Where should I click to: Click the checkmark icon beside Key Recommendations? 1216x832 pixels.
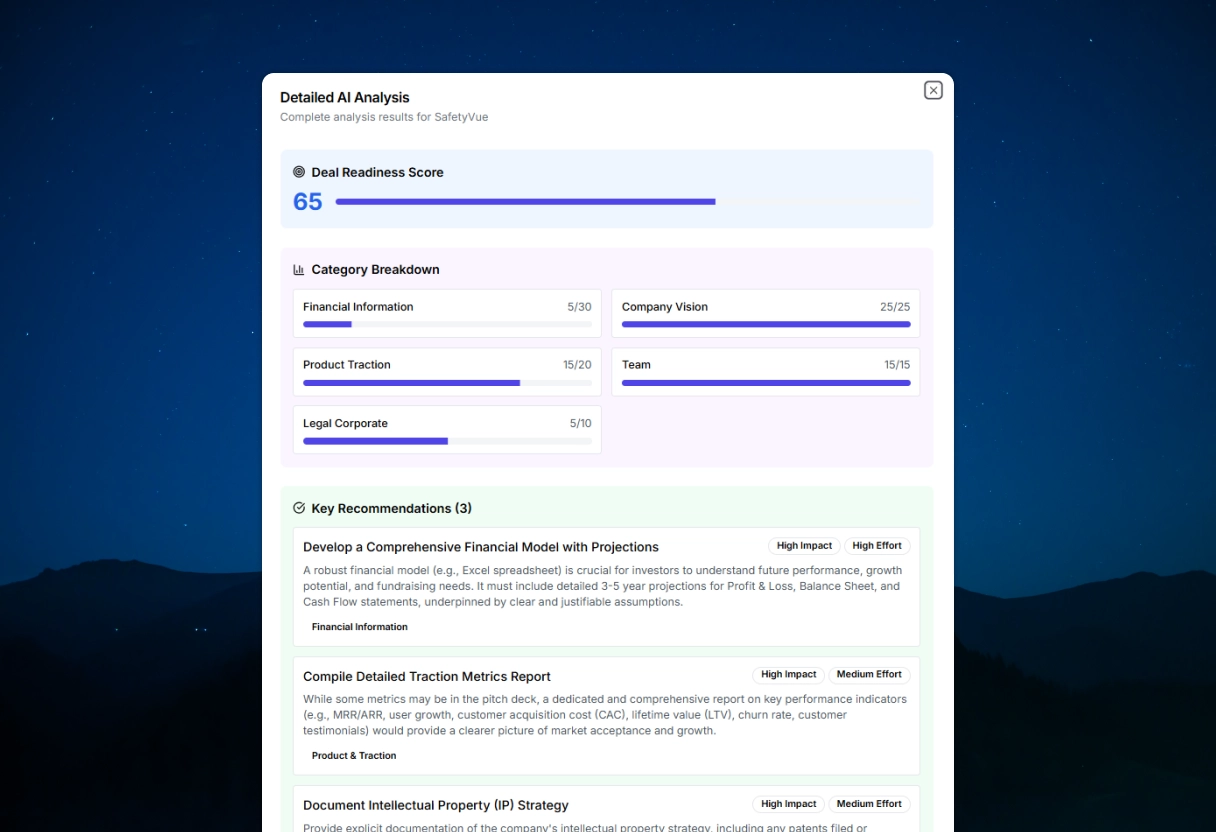pyautogui.click(x=298, y=508)
